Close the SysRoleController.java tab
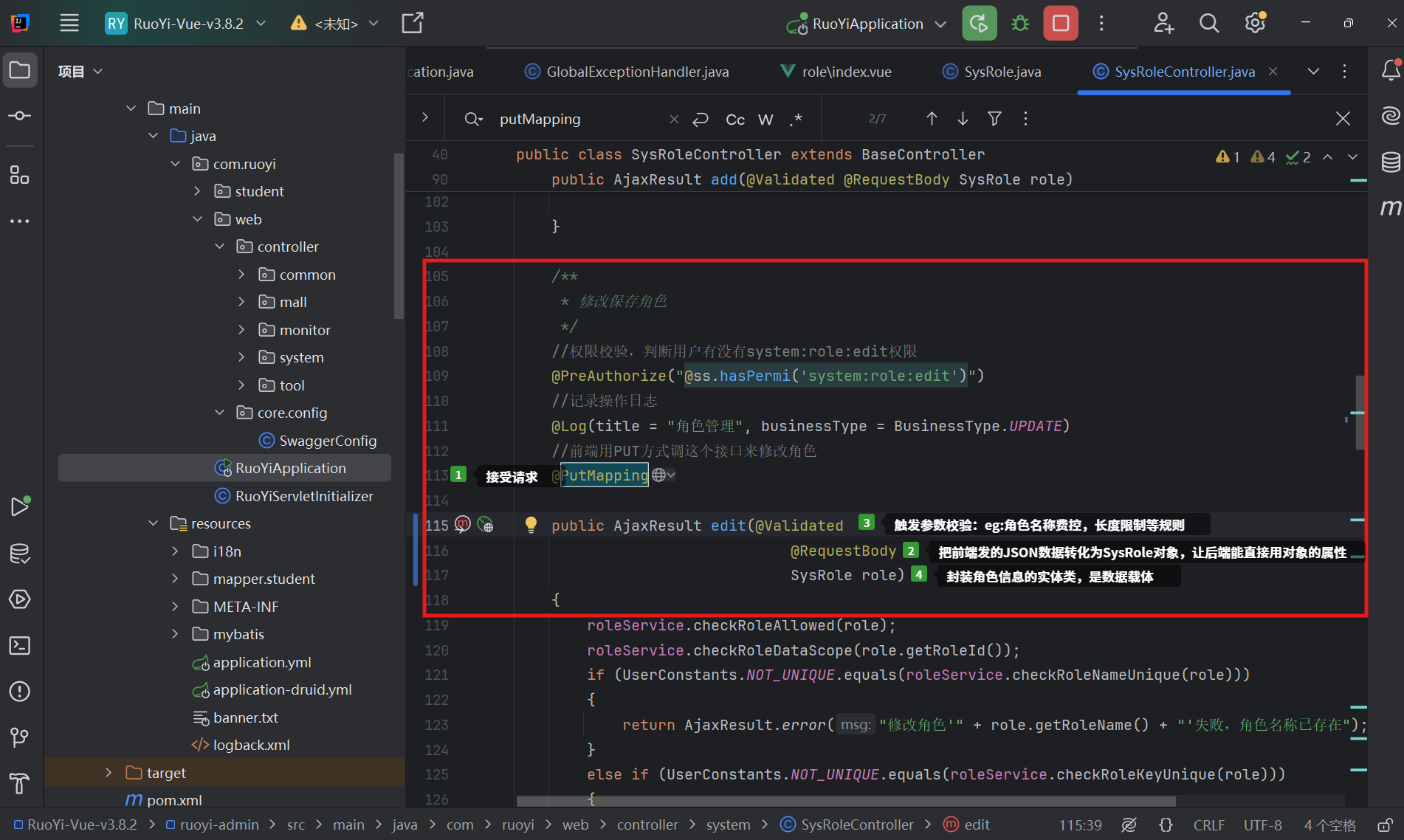 click(x=1273, y=72)
